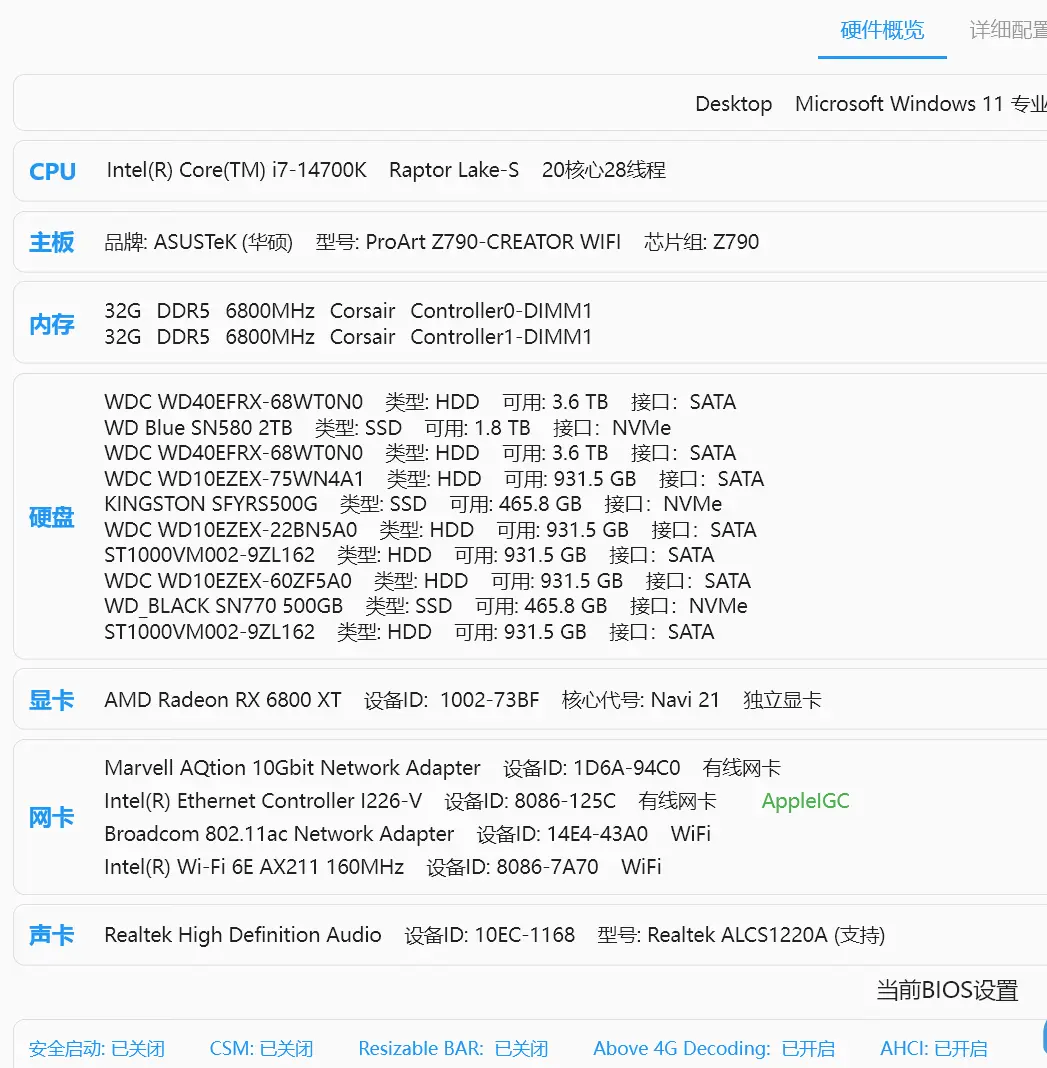Switch to the 硬件概览 tab
This screenshot has height=1068, width=1047.
[x=882, y=31]
